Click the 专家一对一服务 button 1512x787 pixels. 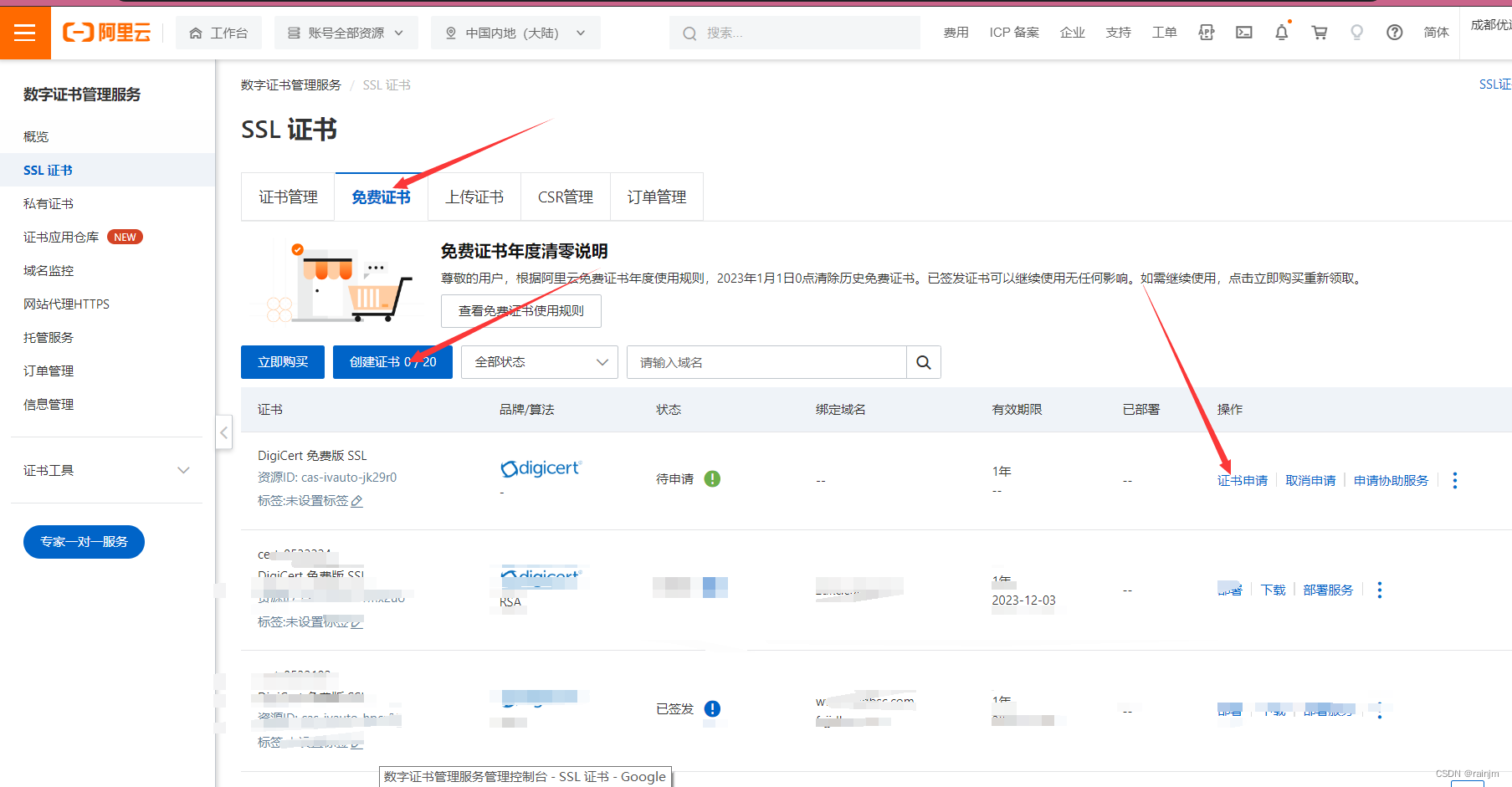(x=84, y=542)
